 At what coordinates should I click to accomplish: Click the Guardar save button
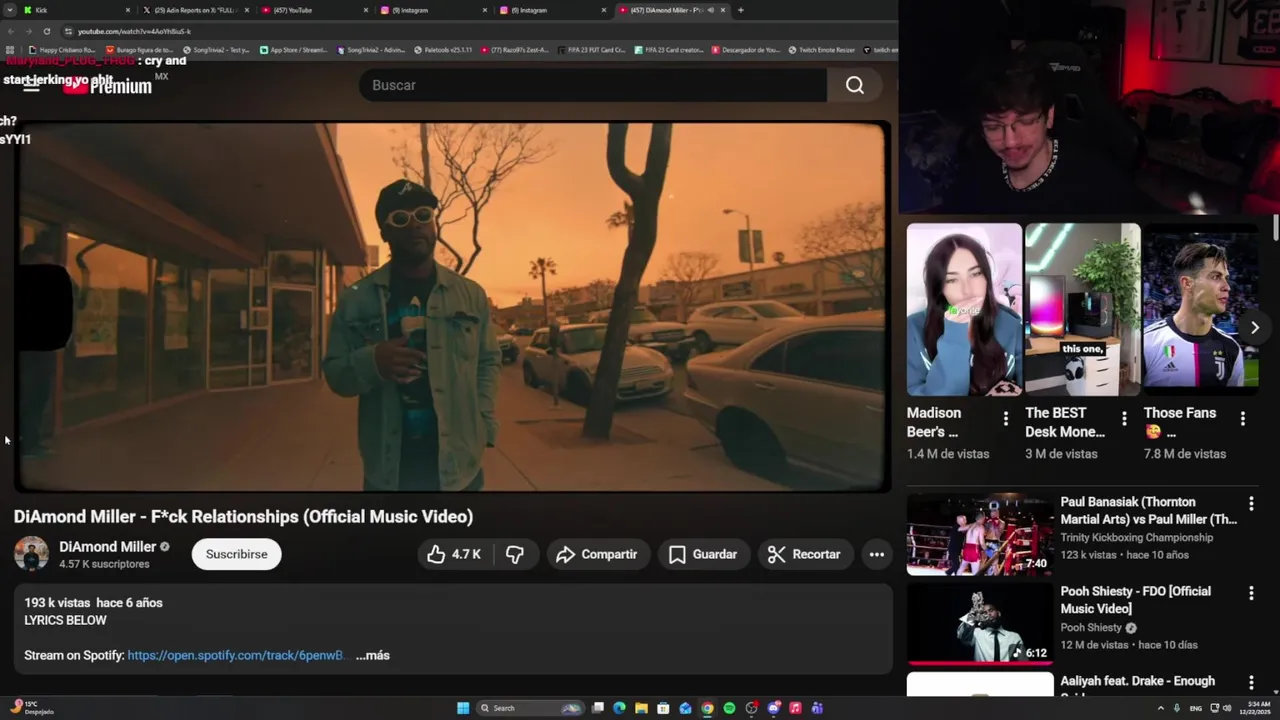coord(703,554)
